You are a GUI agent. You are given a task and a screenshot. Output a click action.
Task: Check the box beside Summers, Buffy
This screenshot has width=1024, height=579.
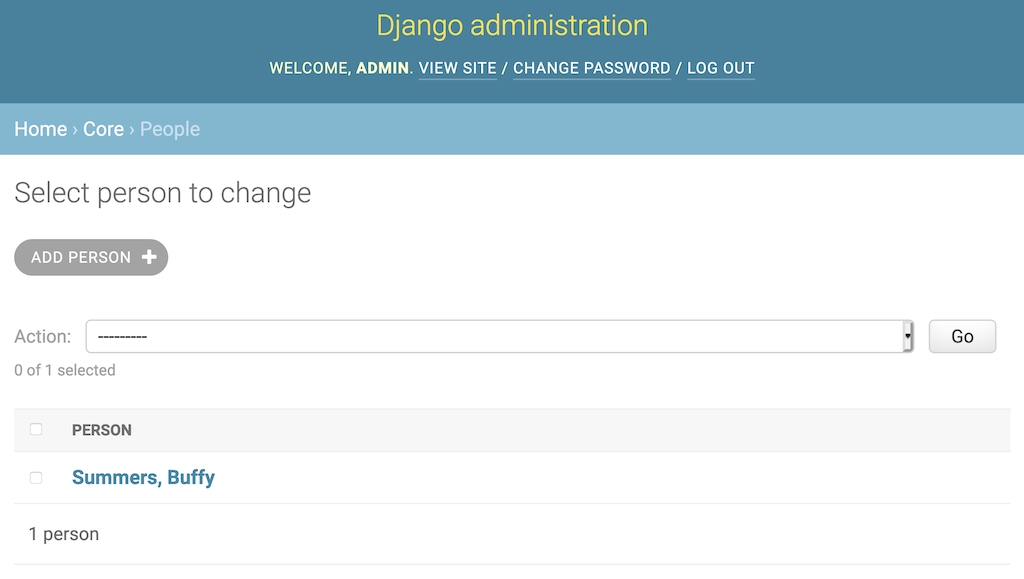coord(36,478)
